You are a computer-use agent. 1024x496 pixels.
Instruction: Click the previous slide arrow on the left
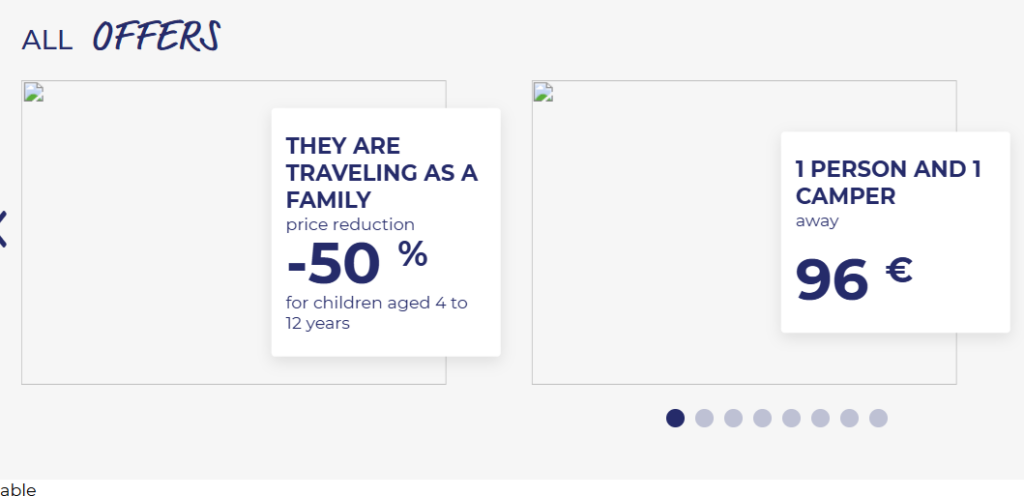3,229
